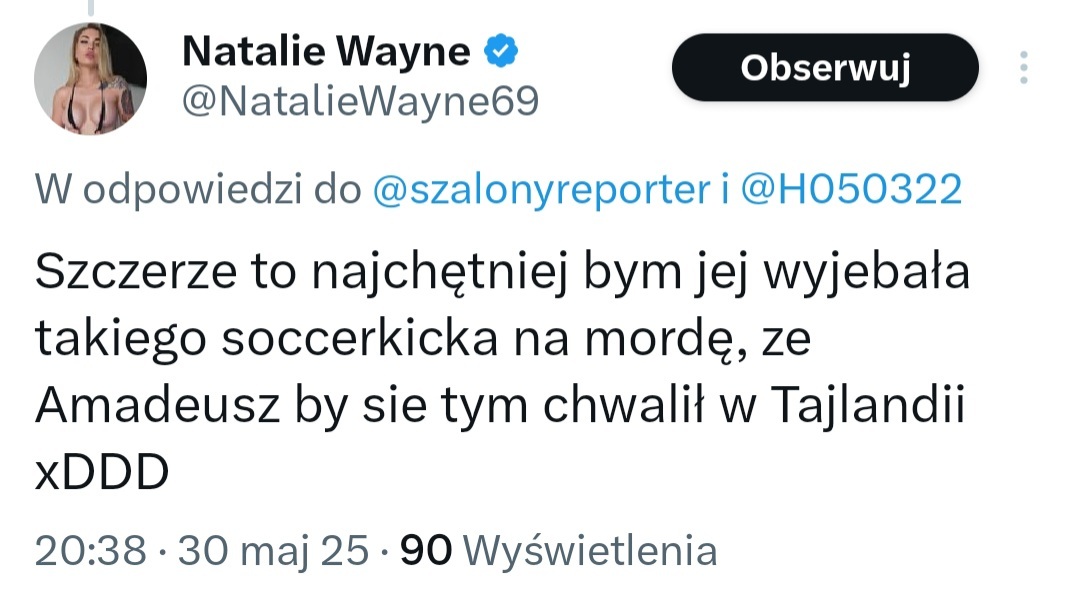Click the "xDDD" text ending the tweet
The height and width of the screenshot is (604, 1080).
click(99, 472)
